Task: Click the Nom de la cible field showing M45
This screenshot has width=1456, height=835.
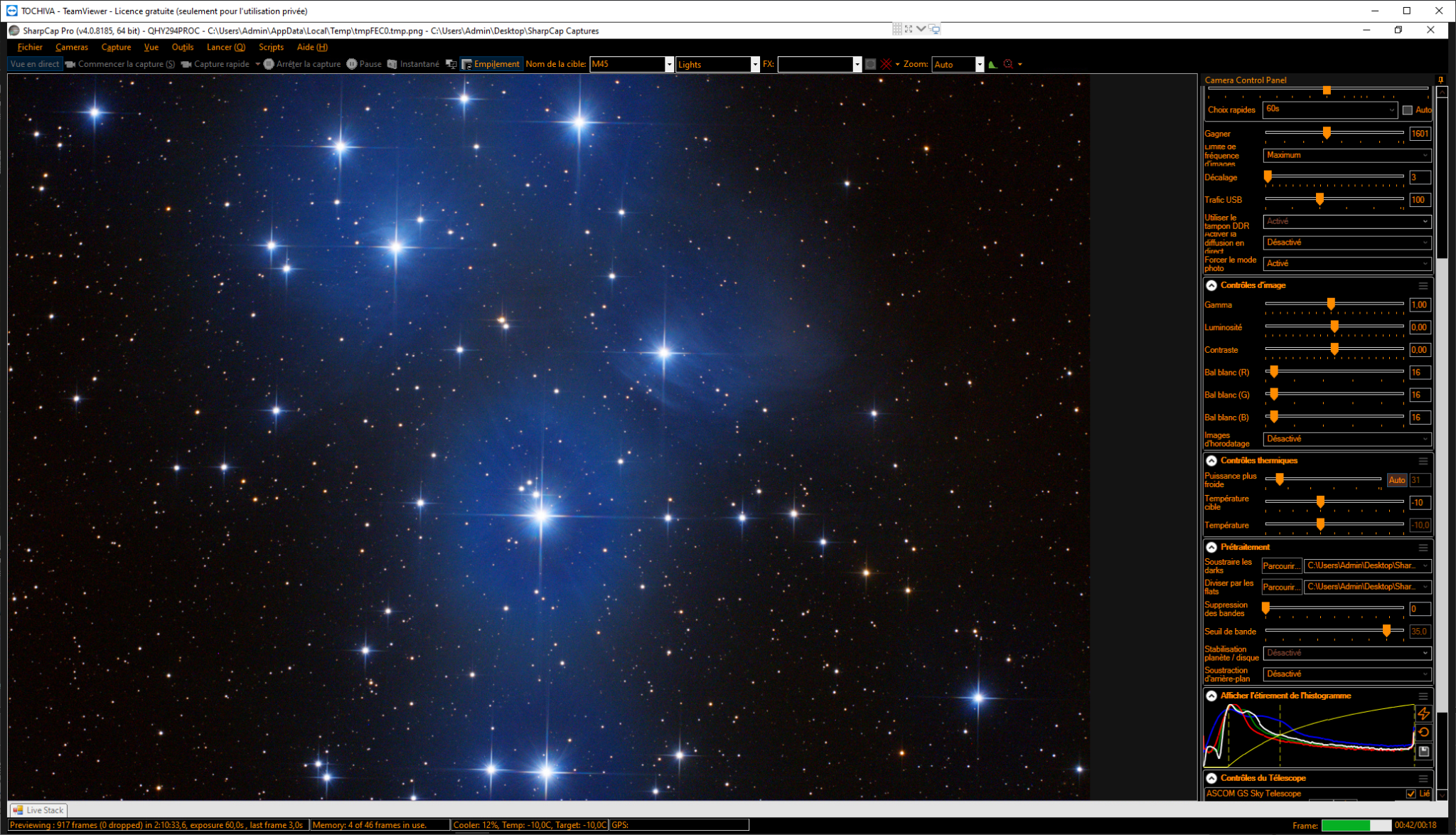Action: point(628,64)
